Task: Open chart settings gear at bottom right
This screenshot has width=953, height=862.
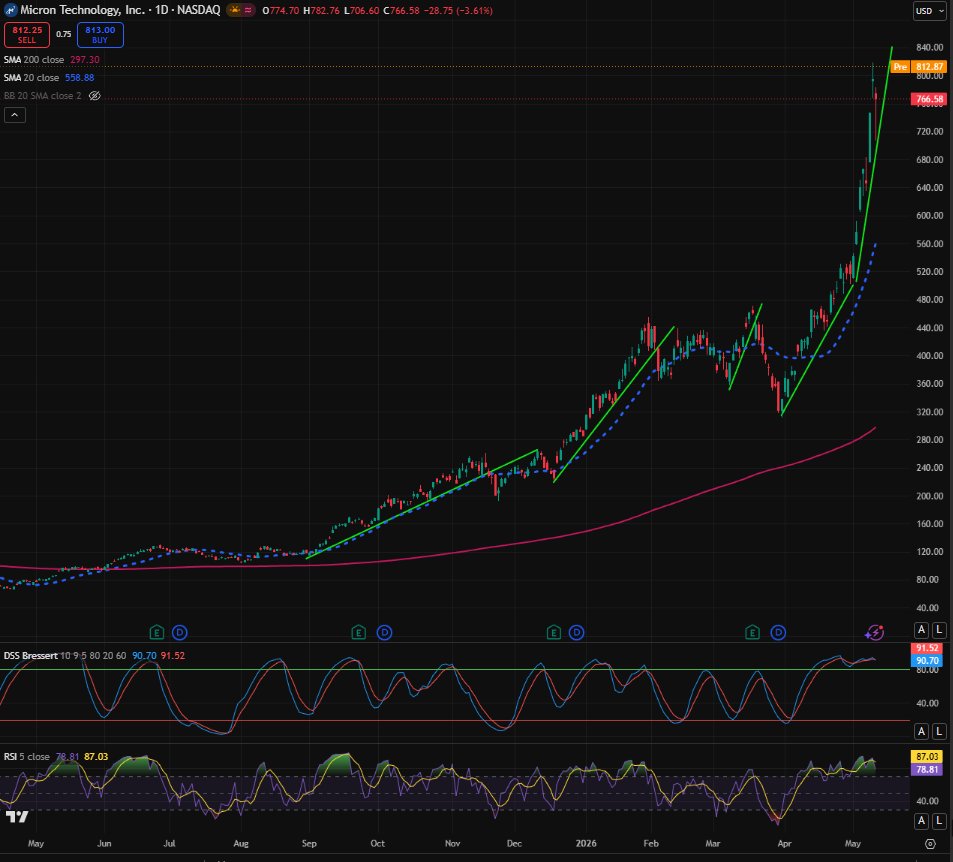Action: pos(930,843)
